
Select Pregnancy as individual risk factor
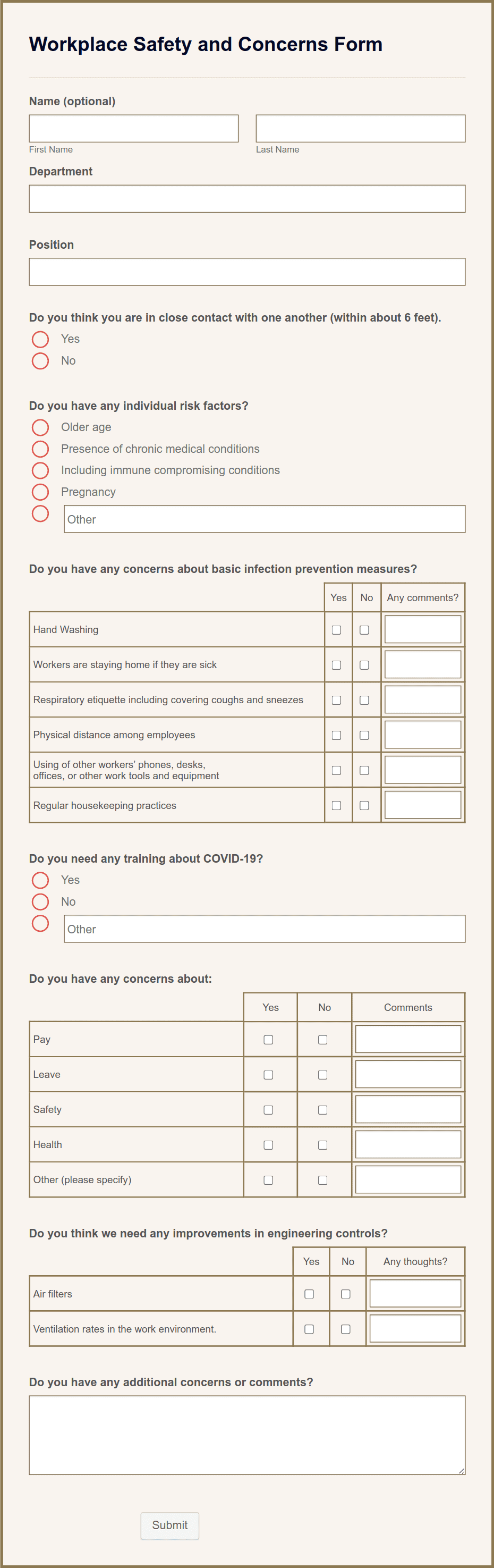(40, 492)
